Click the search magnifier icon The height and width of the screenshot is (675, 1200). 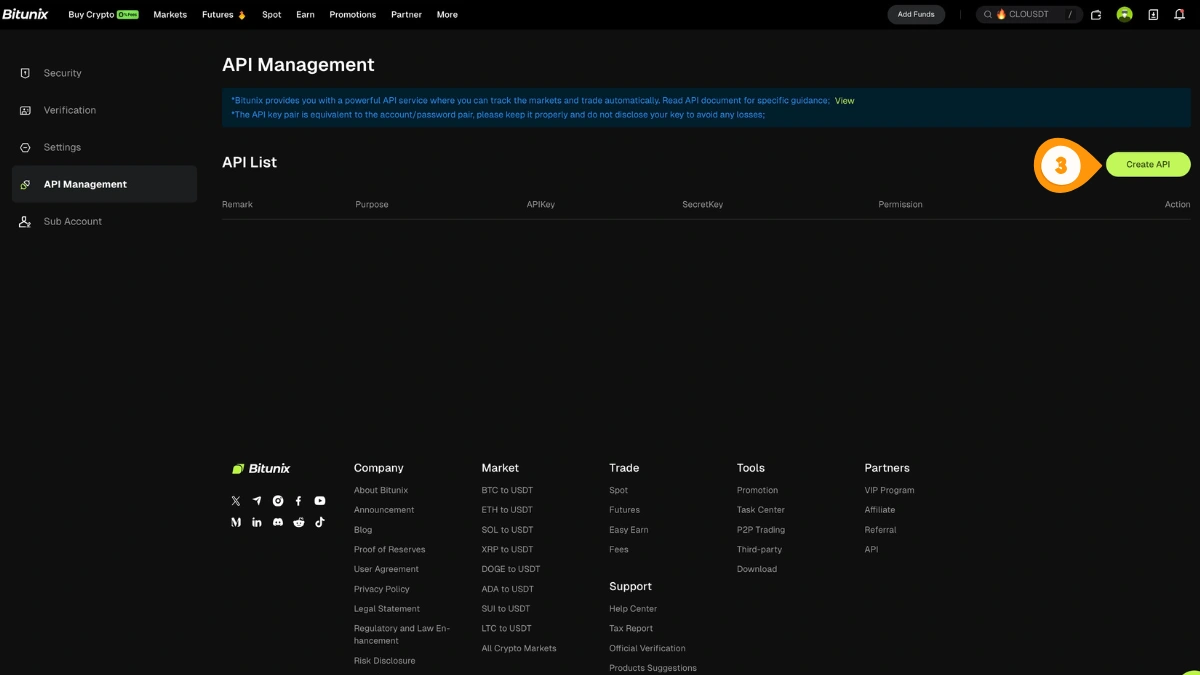coord(988,15)
